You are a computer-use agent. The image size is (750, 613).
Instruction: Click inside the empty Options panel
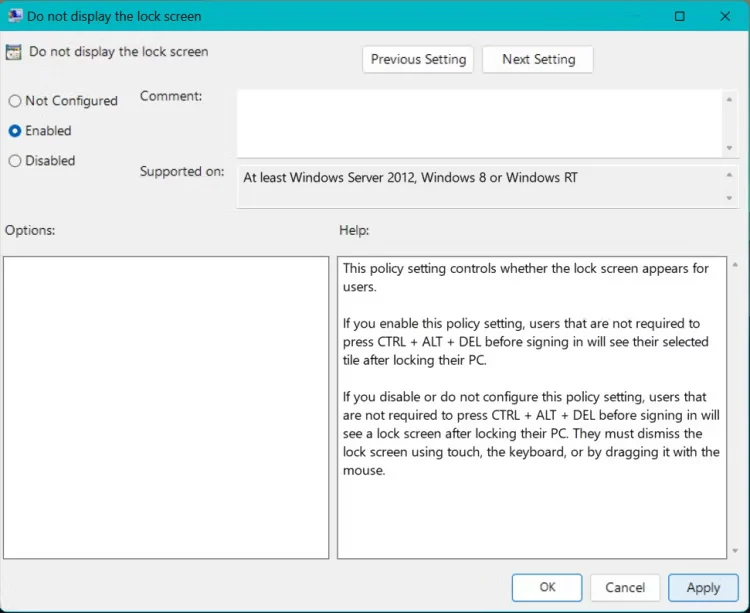(166, 407)
